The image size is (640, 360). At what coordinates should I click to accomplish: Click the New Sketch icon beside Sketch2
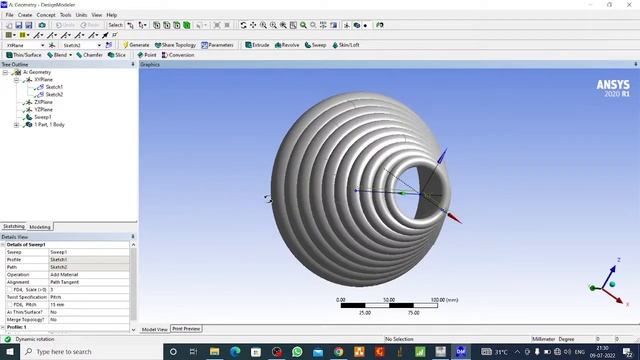109,45
